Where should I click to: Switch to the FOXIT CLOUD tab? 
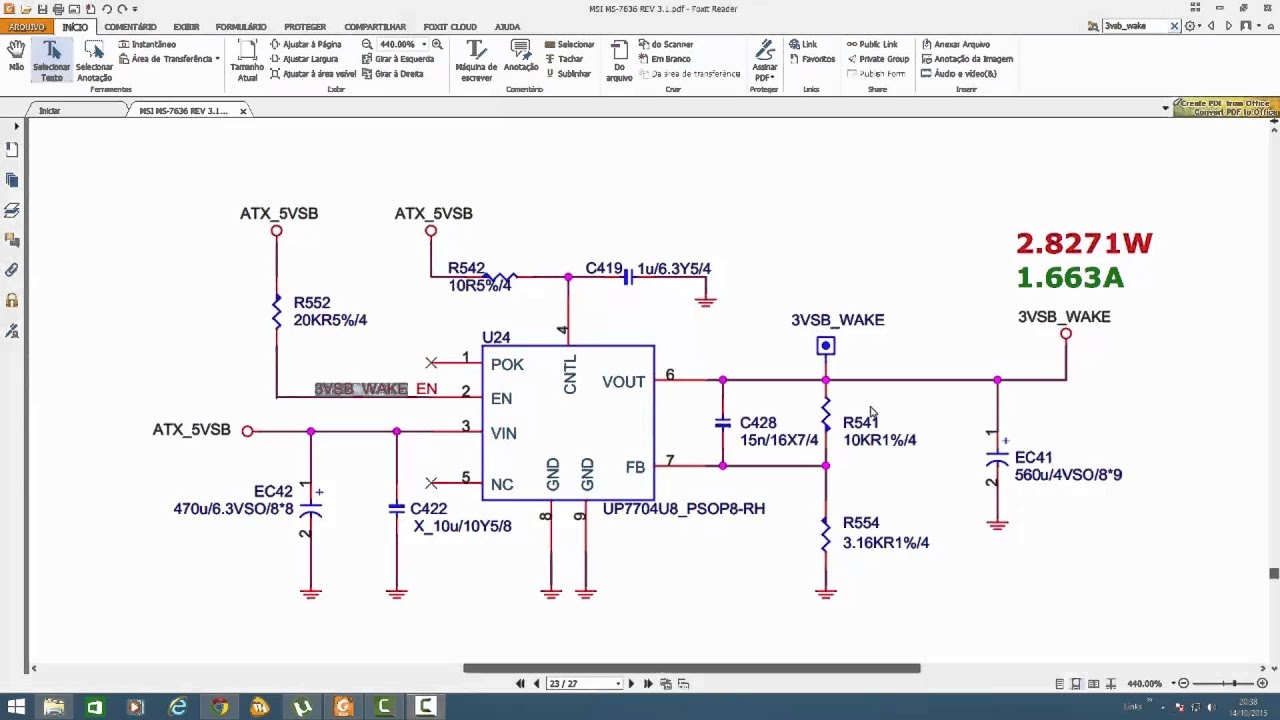click(450, 27)
